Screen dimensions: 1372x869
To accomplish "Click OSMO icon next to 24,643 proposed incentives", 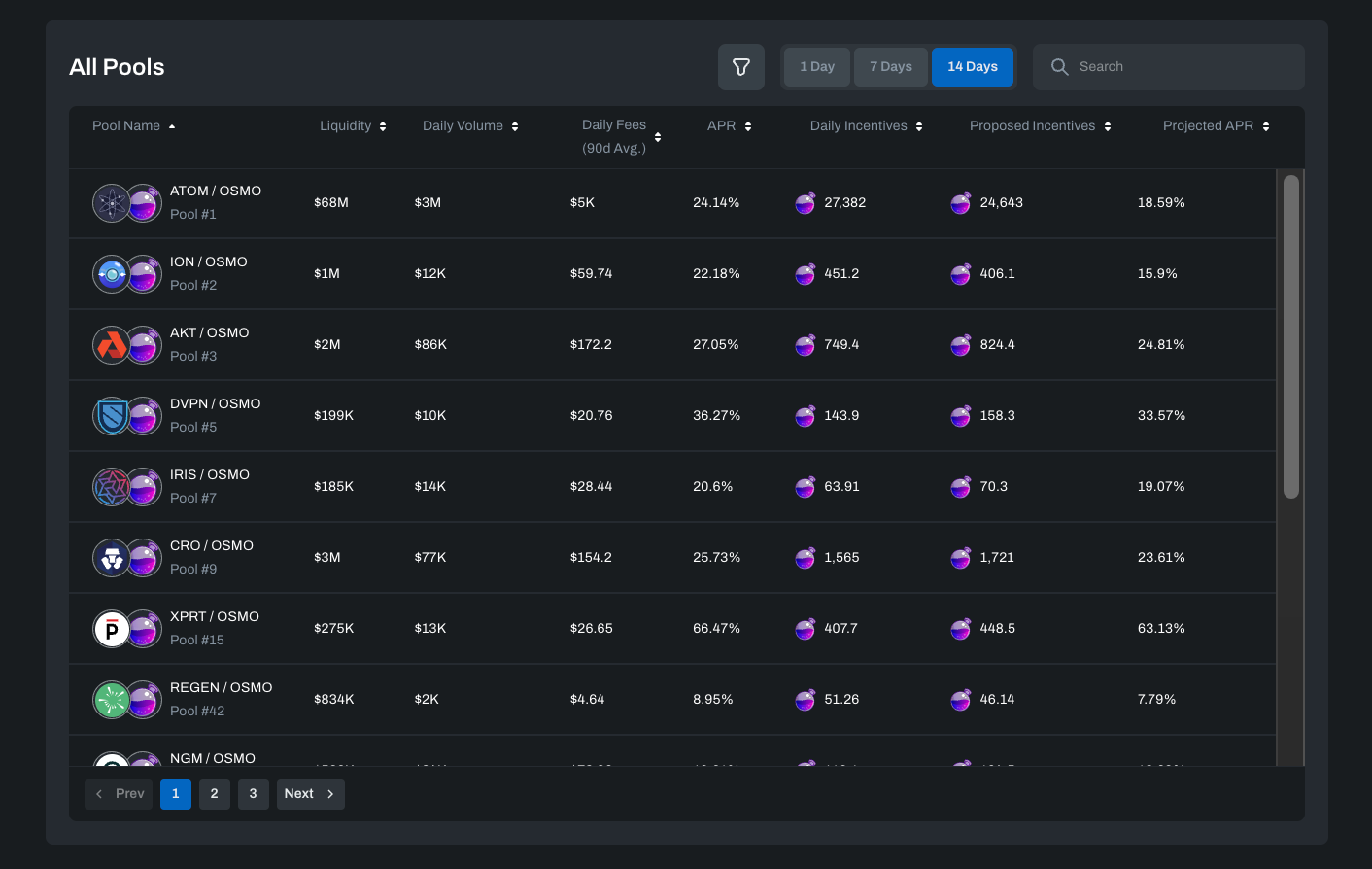I will click(961, 203).
